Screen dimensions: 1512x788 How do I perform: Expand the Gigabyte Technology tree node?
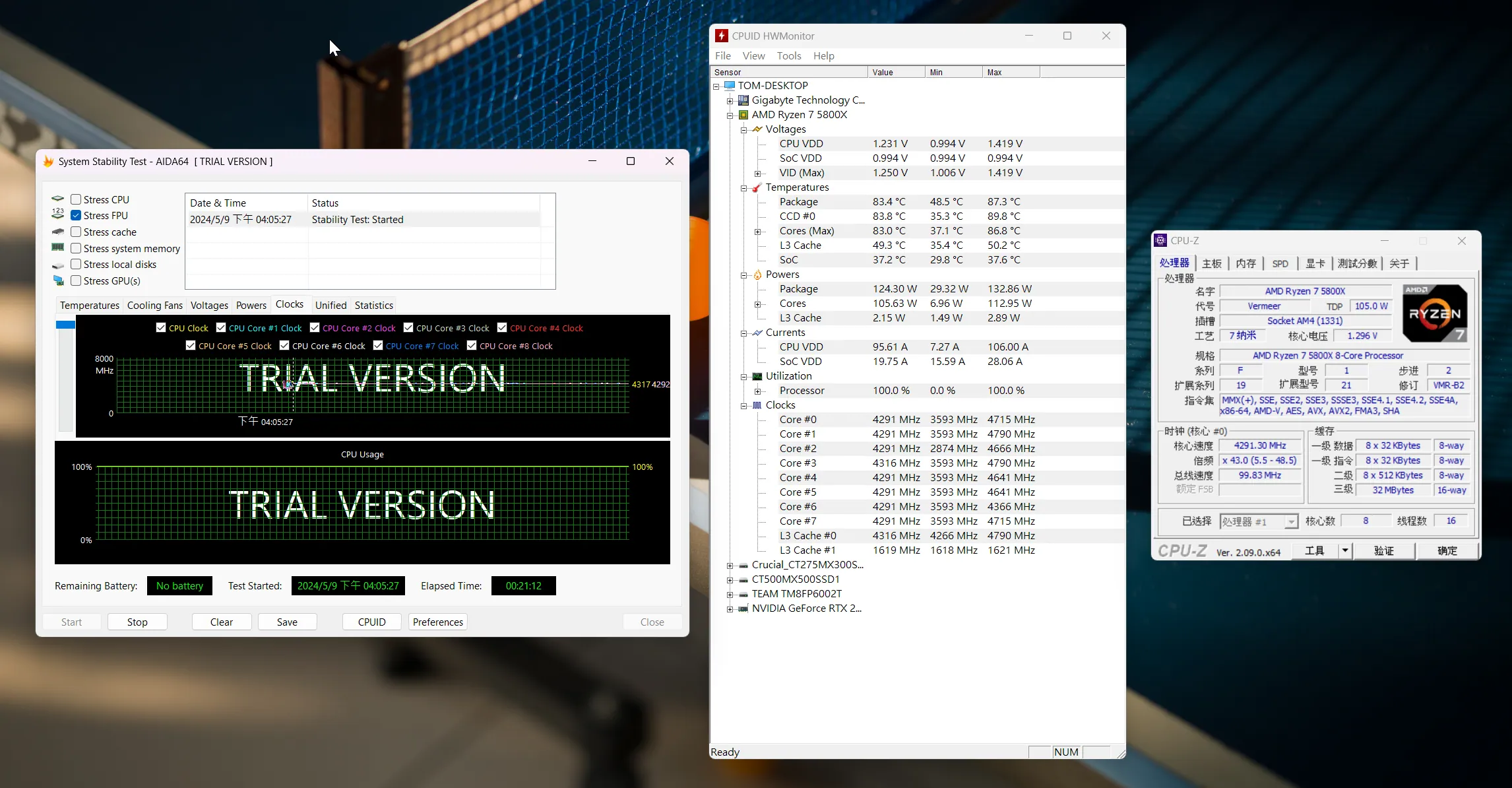pyautogui.click(x=730, y=101)
